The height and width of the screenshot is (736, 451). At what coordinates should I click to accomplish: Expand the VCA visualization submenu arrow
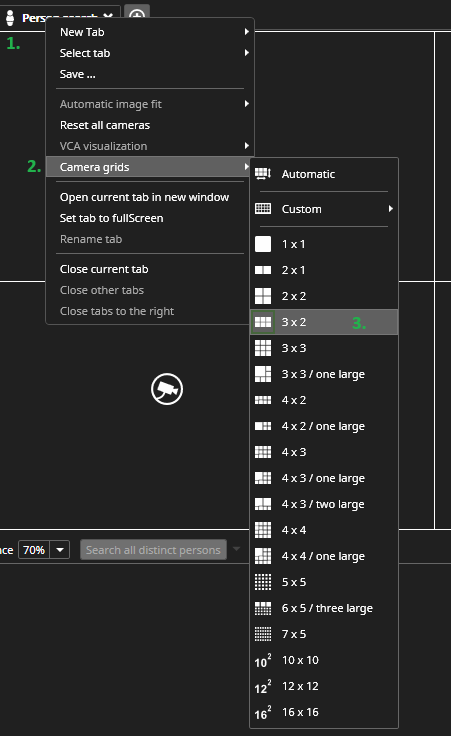246,146
